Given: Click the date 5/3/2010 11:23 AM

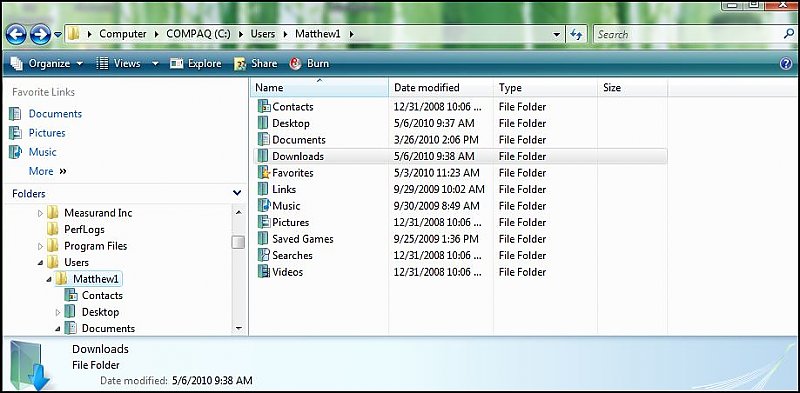Looking at the screenshot, I should tap(437, 173).
